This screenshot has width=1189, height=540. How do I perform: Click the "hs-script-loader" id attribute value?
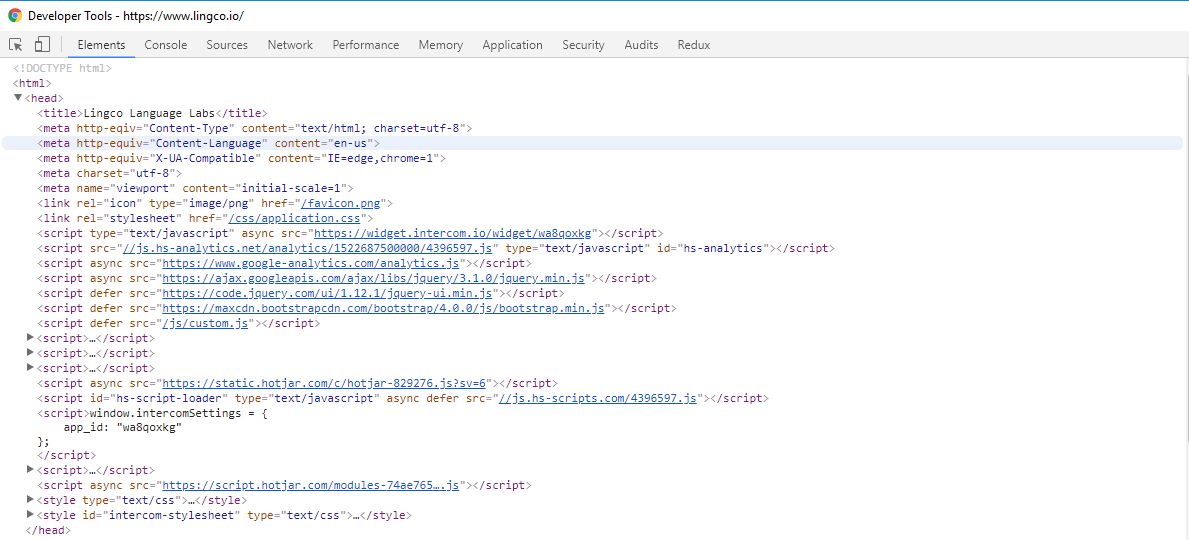point(171,398)
